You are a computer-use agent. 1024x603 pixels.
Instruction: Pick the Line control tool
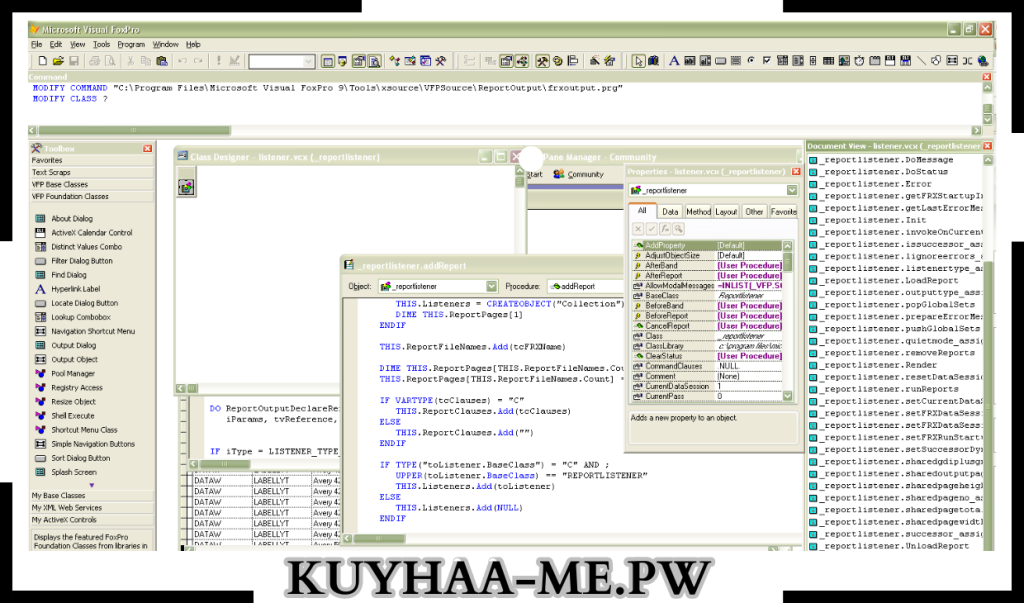[x=921, y=61]
